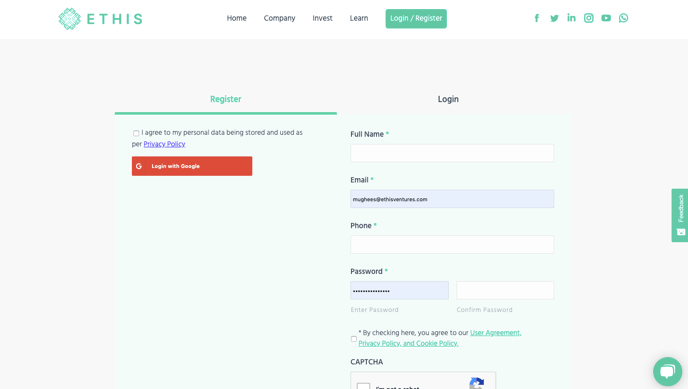Click the Ethis logo
The image size is (688, 389).
pyautogui.click(x=100, y=19)
